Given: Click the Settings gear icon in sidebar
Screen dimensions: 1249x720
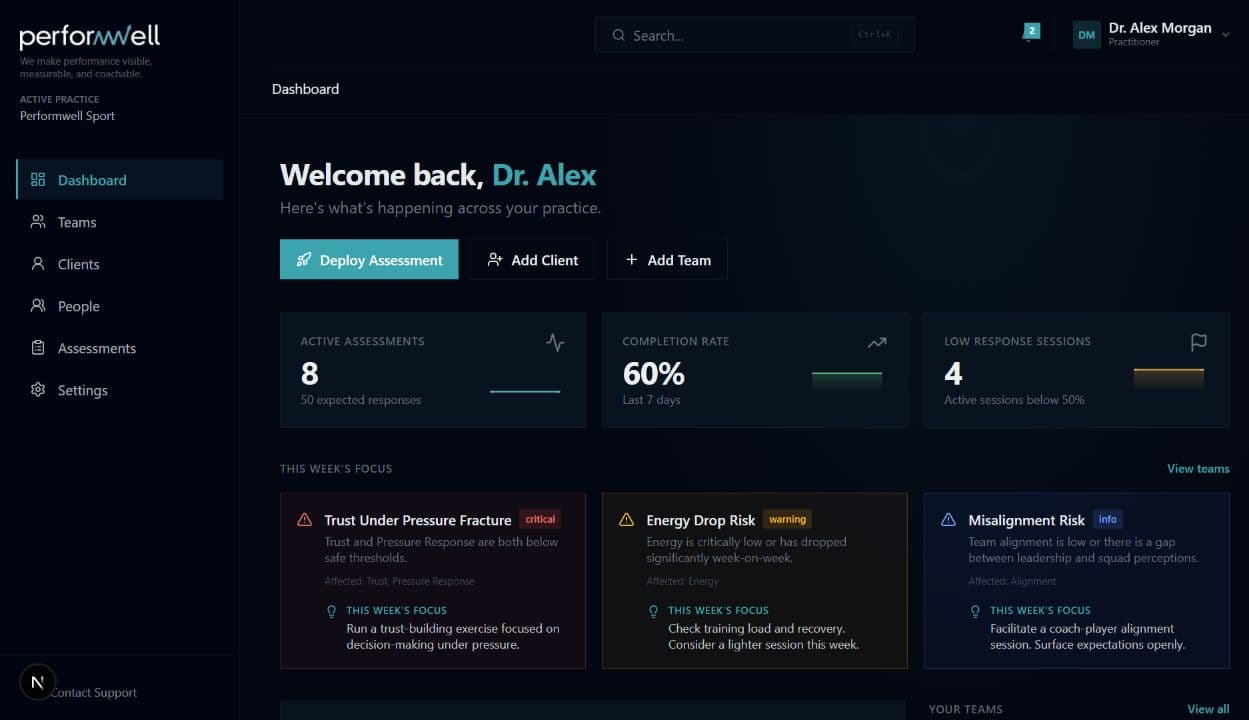Looking at the screenshot, I should tap(38, 390).
